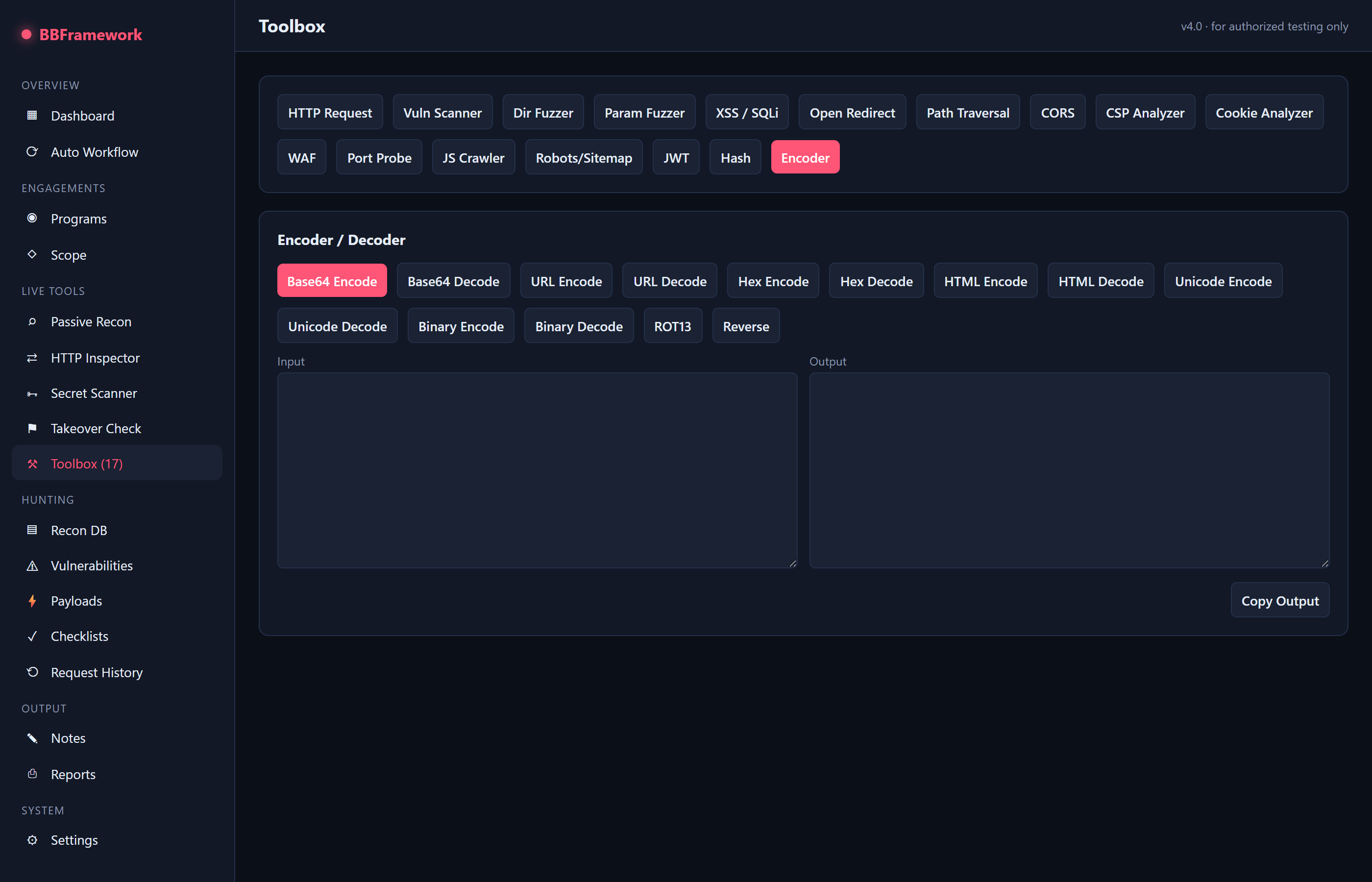
Task: Open the Dir Fuzzer tool
Action: click(543, 112)
